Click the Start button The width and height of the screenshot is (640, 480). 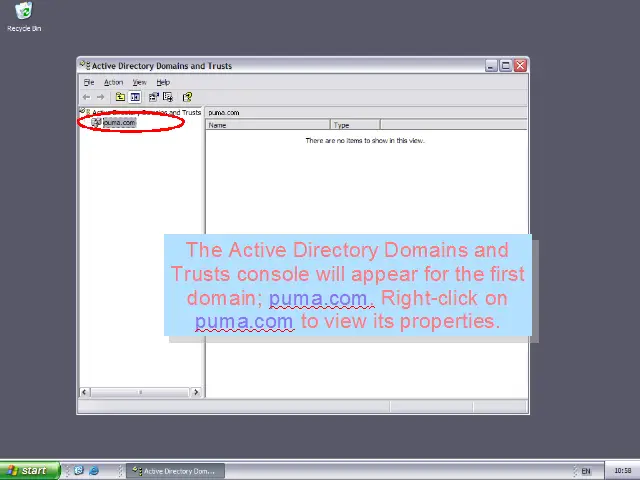pos(29,471)
